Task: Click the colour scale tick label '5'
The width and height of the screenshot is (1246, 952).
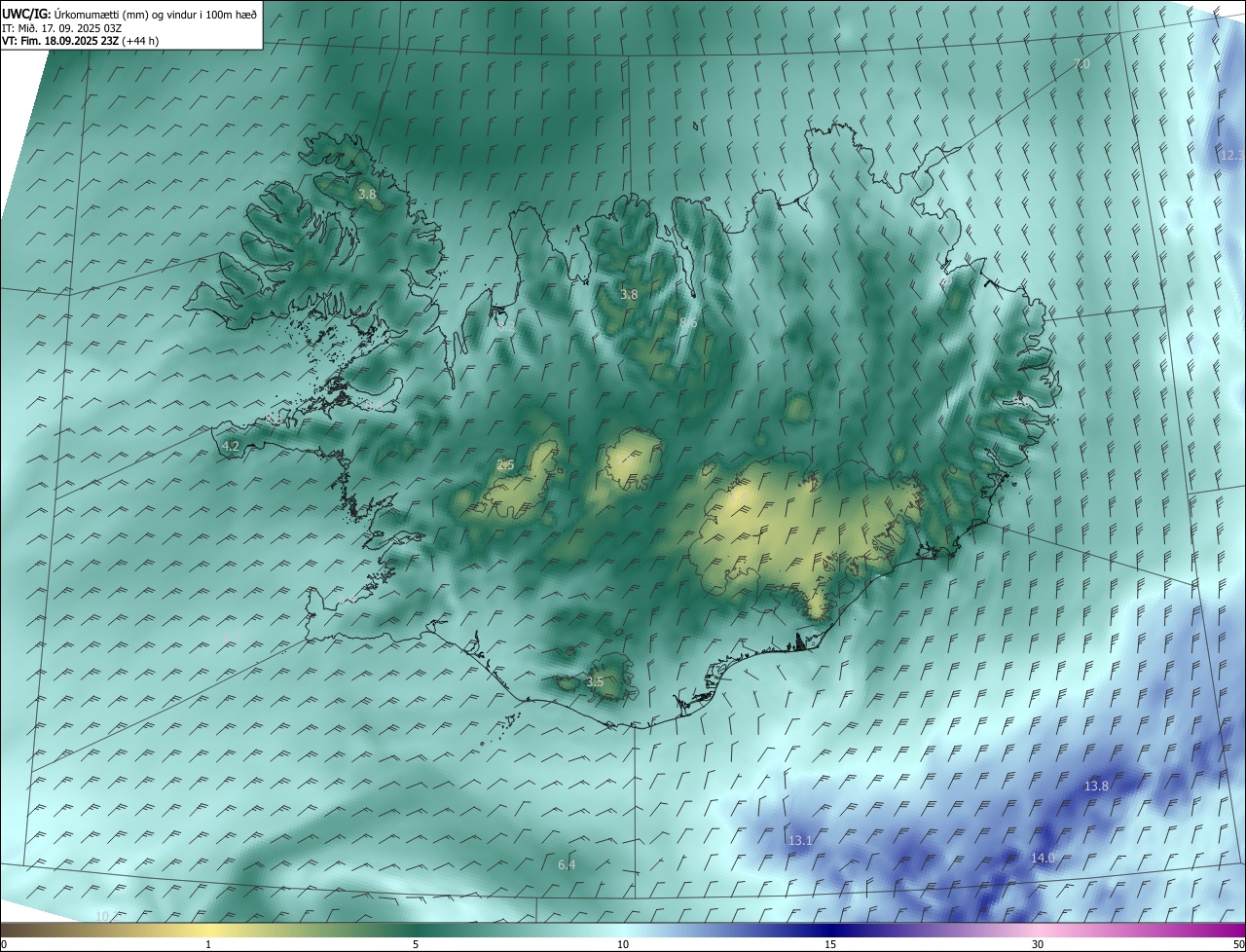Action: [x=416, y=944]
